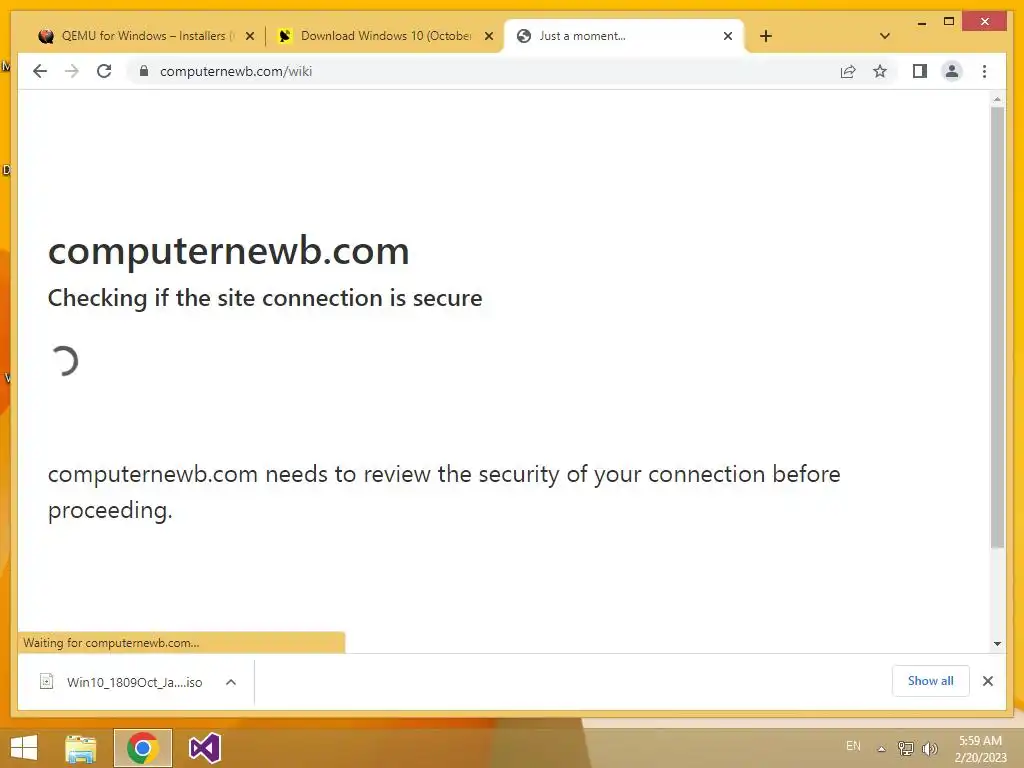Show hidden system tray icons

point(882,748)
